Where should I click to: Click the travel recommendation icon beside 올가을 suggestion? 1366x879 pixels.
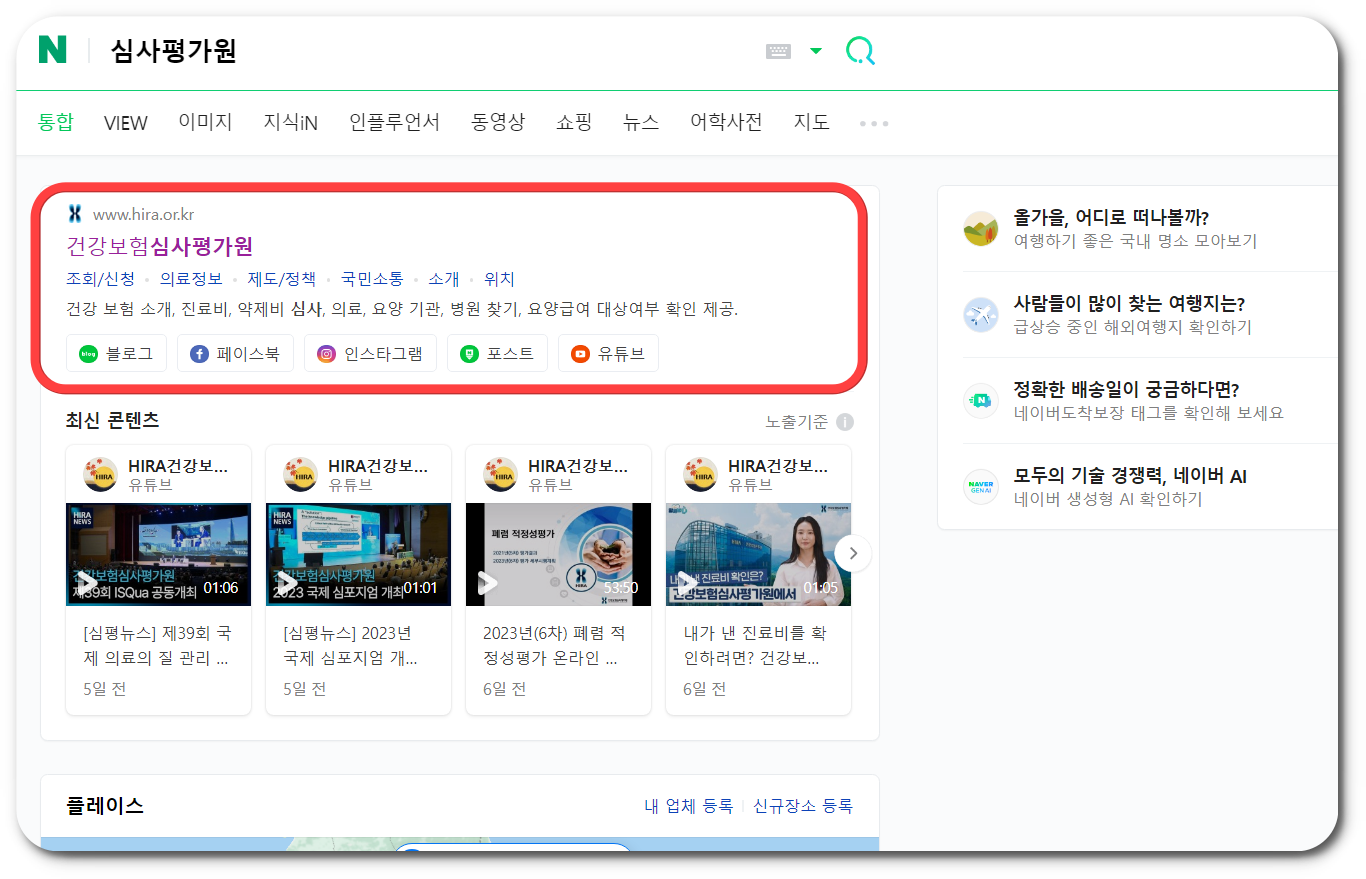click(980, 227)
